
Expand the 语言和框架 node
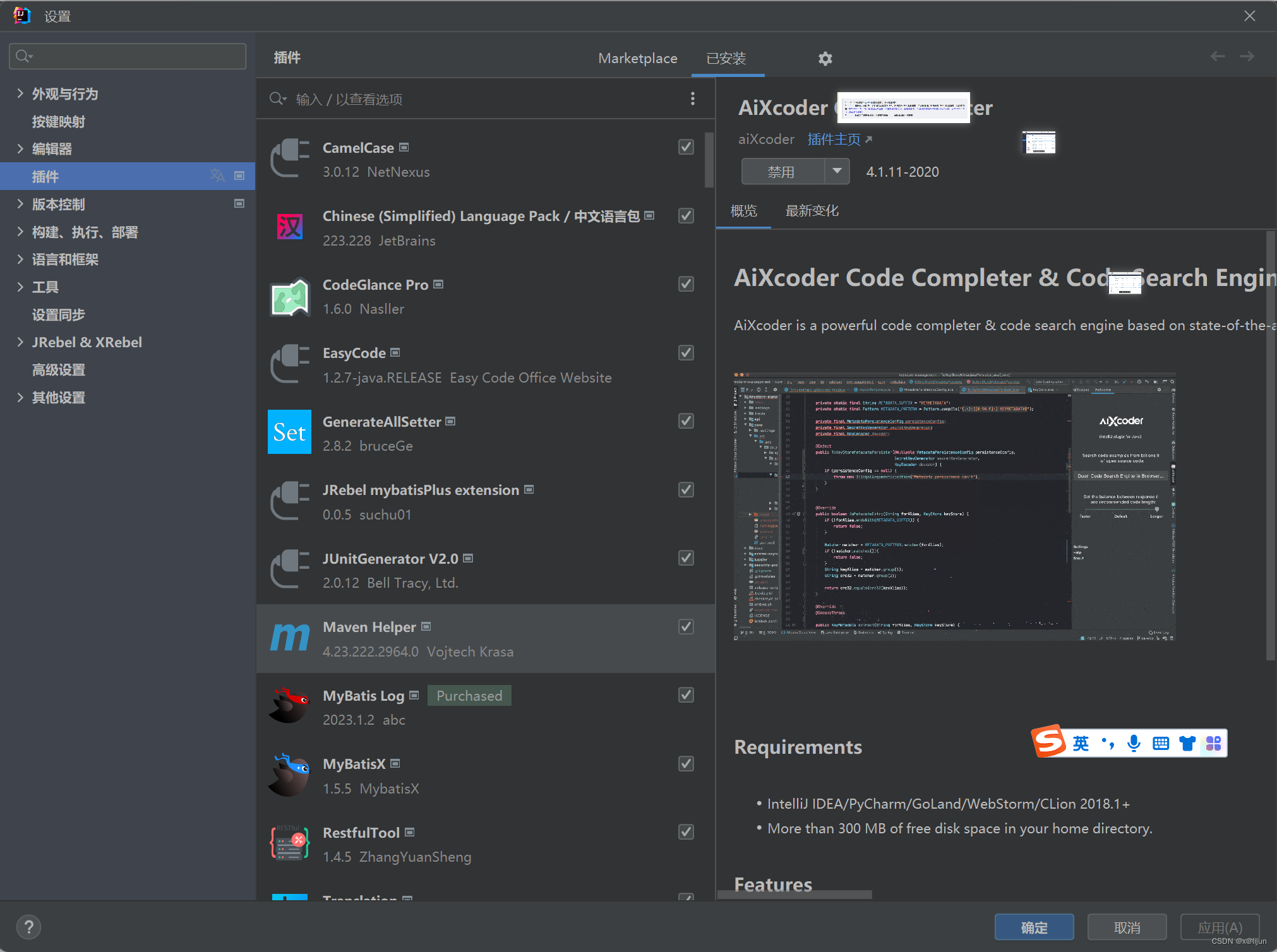(x=20, y=259)
